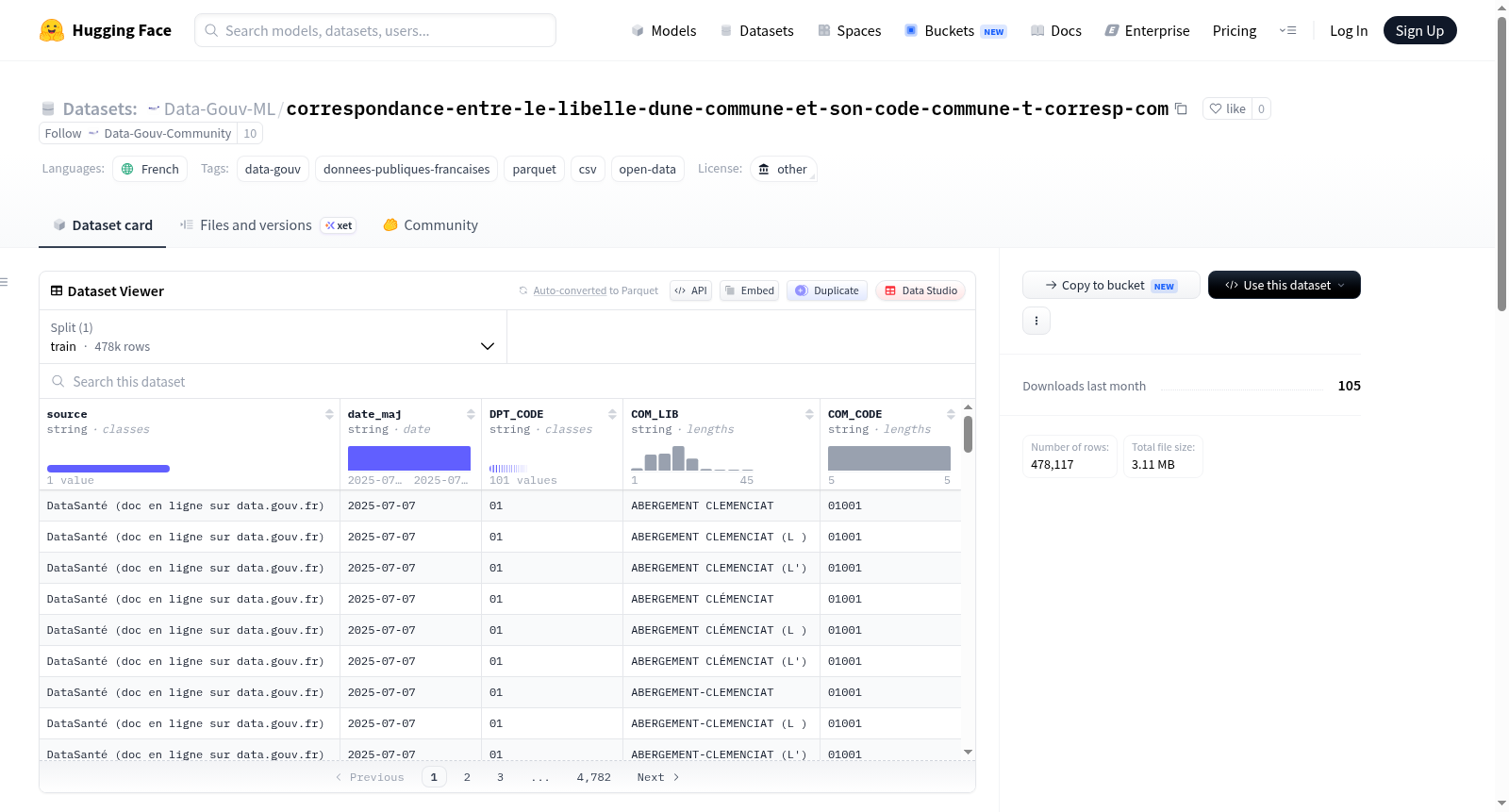Click the COM_CODE lengths histogram bar
This screenshot has width=1509, height=812.
click(888, 458)
